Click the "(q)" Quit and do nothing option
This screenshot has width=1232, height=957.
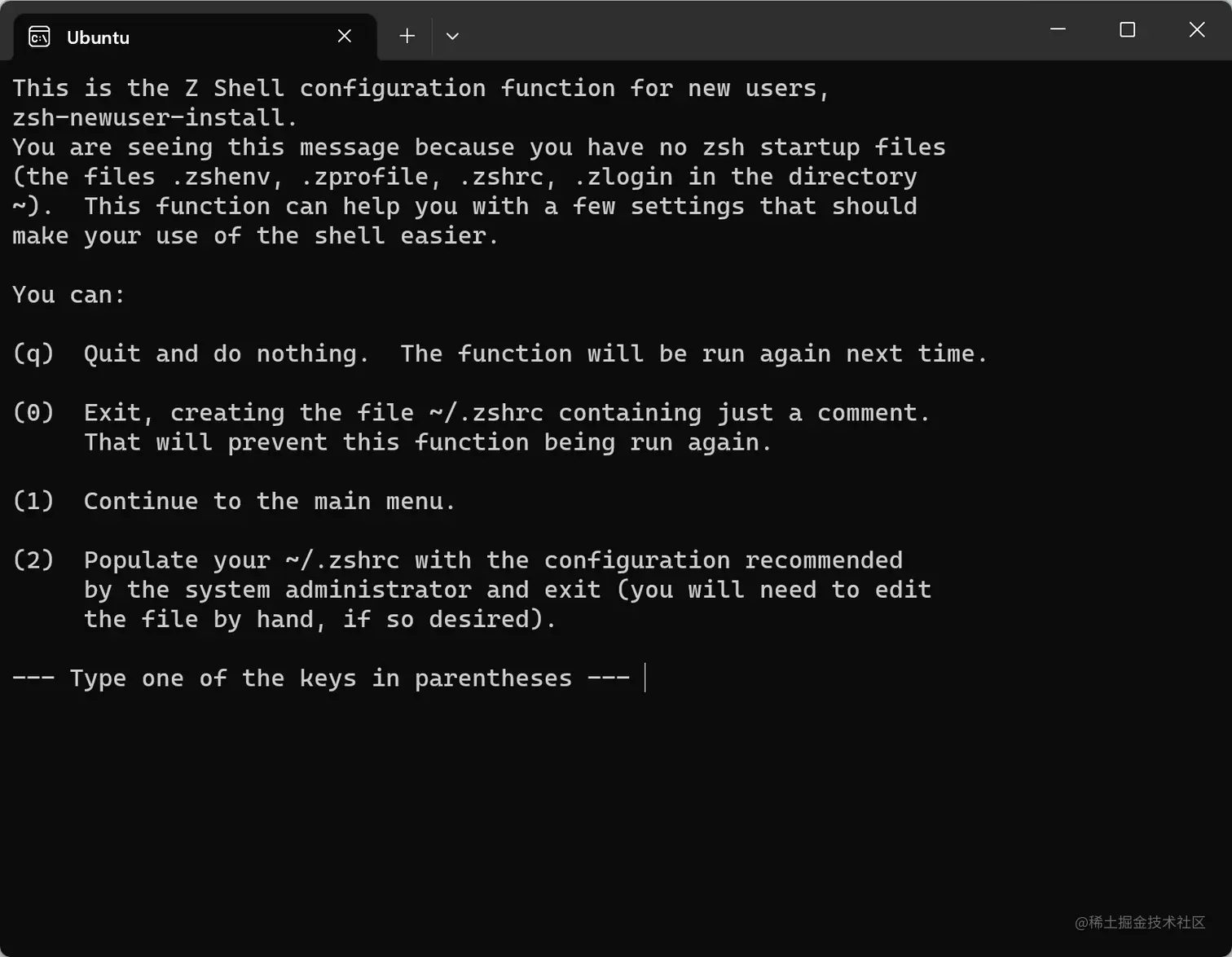pos(499,353)
